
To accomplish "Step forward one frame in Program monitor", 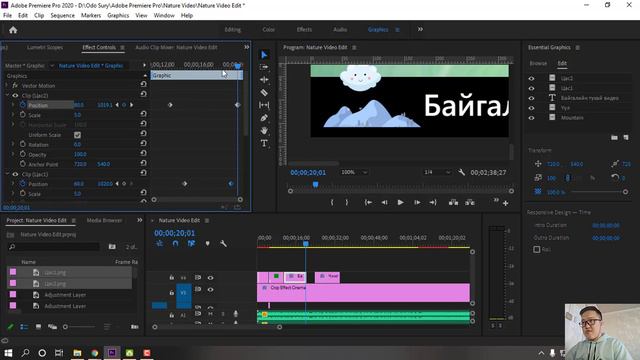I will 417,202.
